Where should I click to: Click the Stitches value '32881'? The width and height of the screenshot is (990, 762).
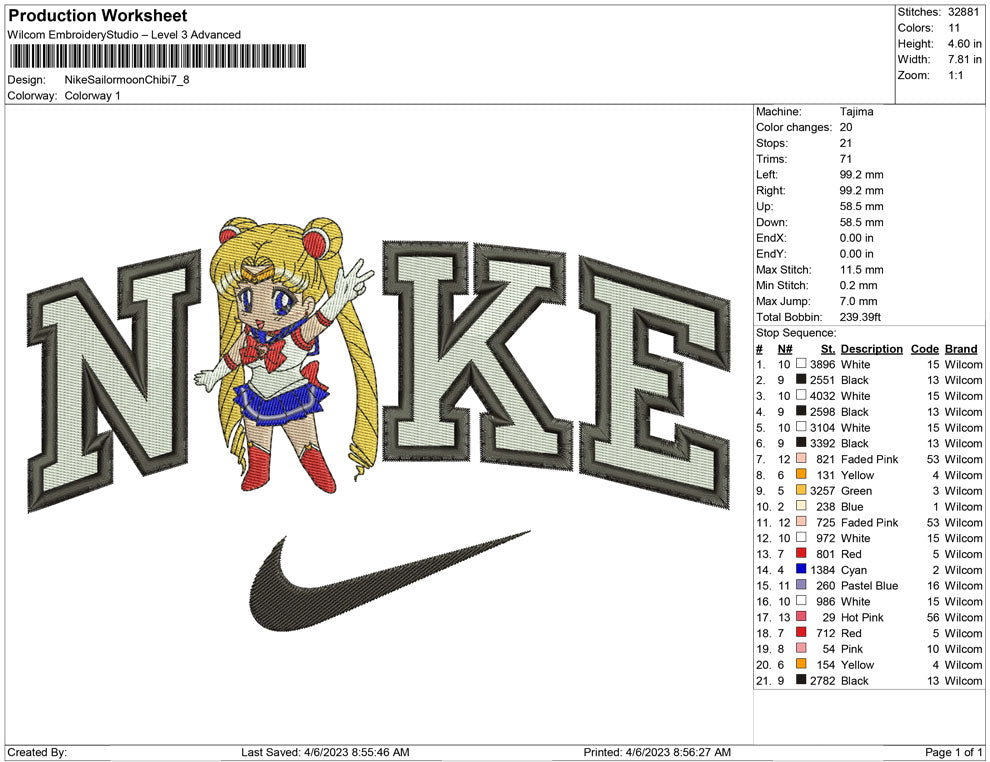tap(963, 12)
